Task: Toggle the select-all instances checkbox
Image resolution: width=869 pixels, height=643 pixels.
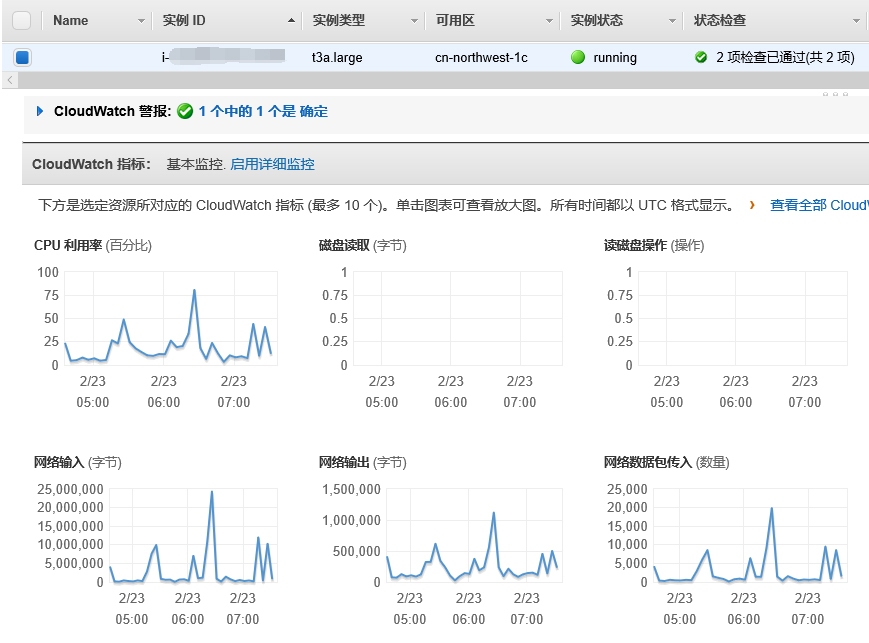Action: [x=22, y=20]
